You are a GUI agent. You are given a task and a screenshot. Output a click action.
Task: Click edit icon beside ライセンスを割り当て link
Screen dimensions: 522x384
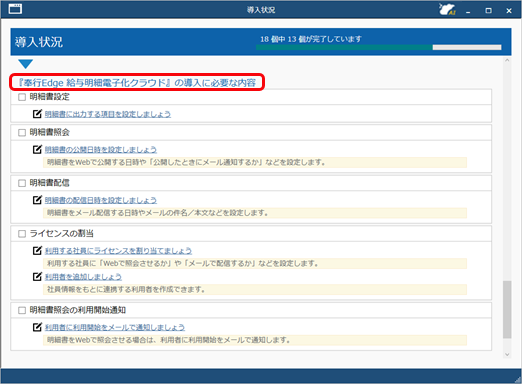tap(37, 250)
